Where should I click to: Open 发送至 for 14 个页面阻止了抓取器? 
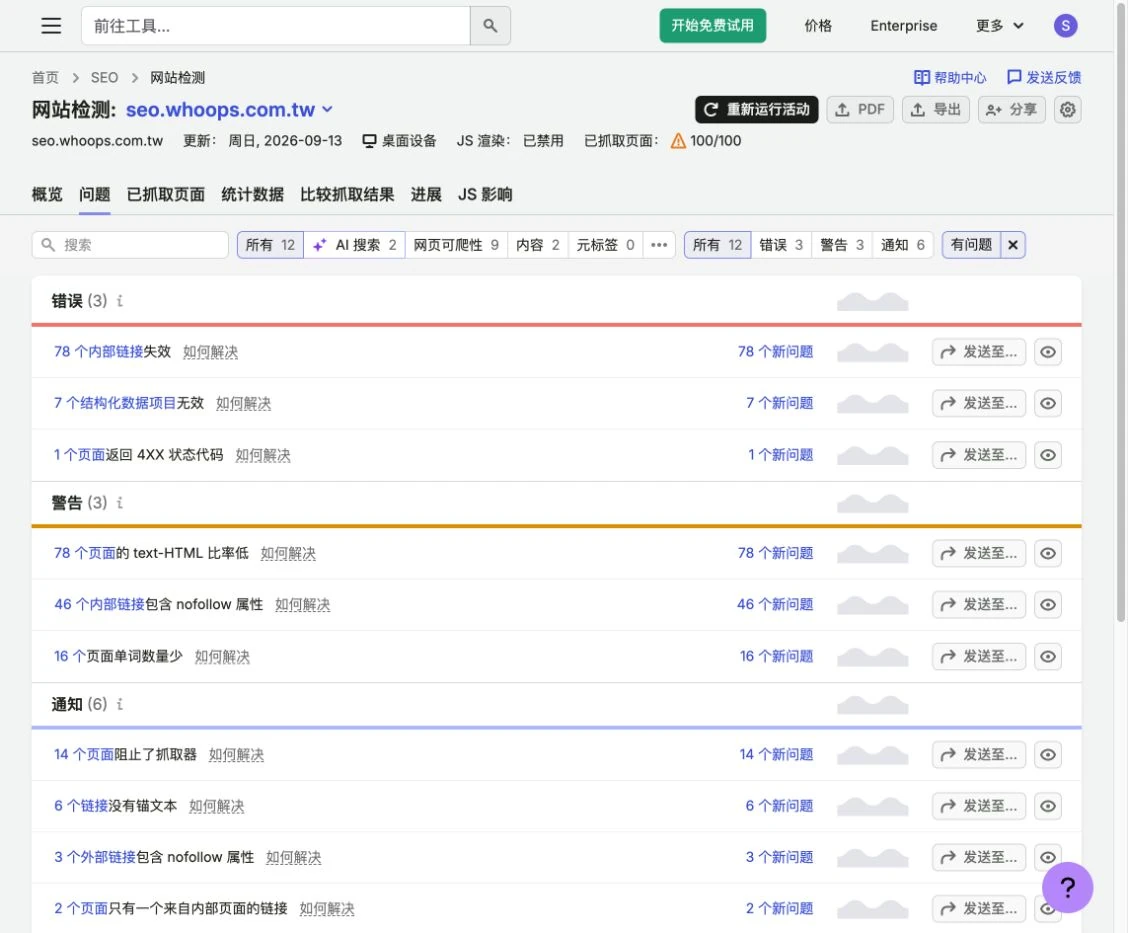pyautogui.click(x=979, y=755)
